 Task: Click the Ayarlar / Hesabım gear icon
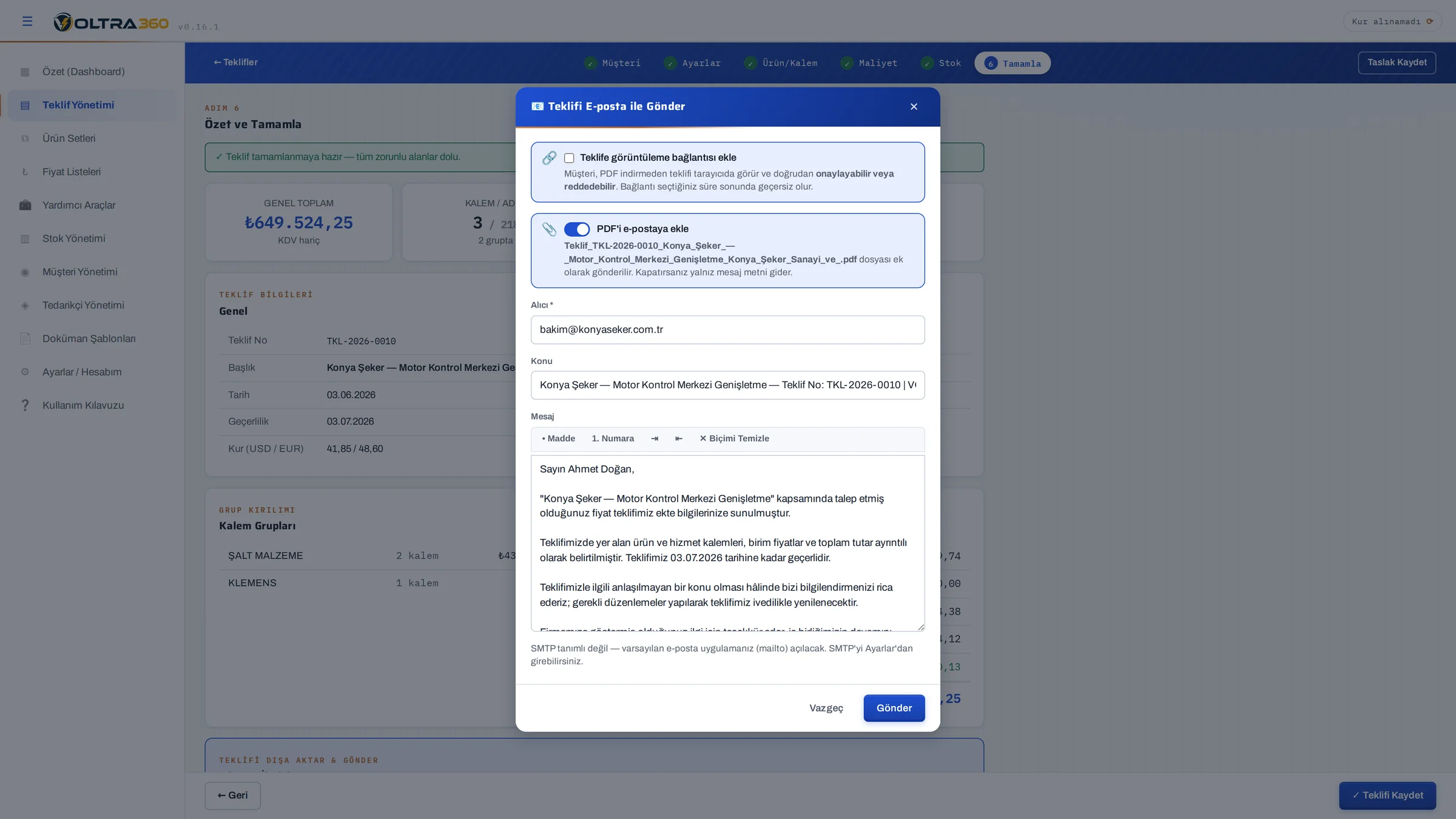(x=25, y=372)
